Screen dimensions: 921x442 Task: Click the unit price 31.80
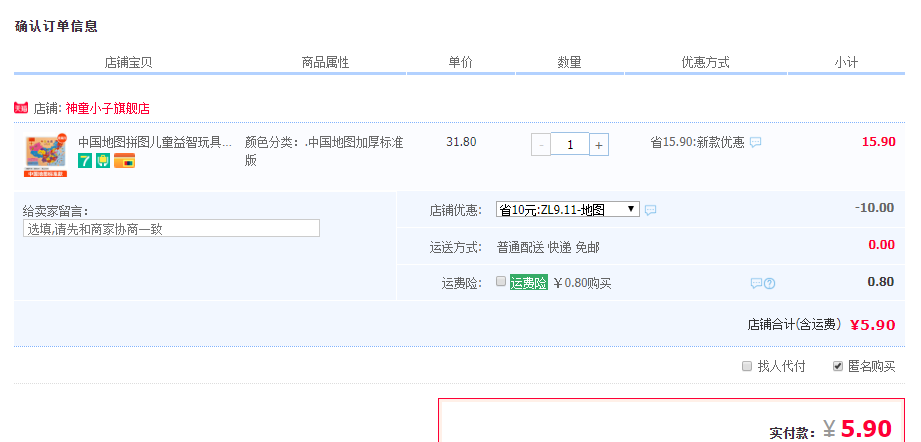(x=461, y=141)
